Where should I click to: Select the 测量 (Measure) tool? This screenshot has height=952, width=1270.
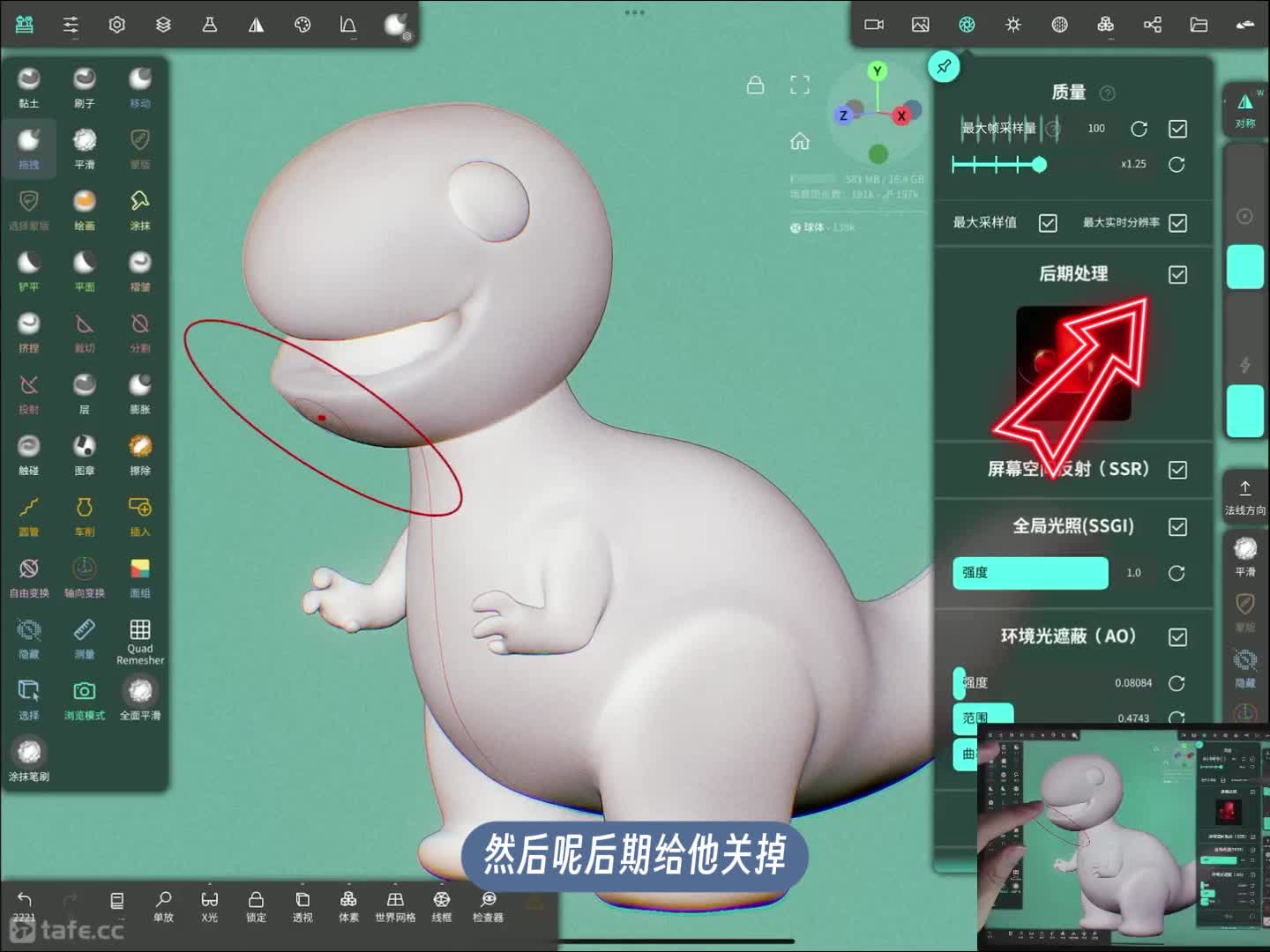[85, 638]
